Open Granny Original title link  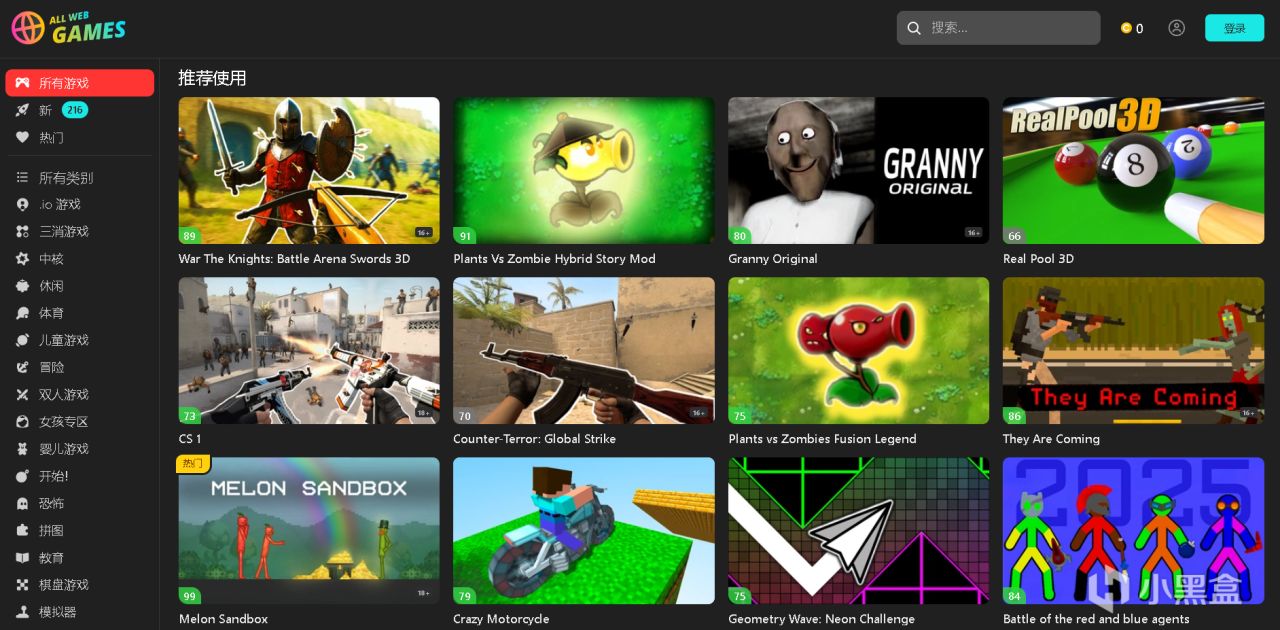tap(773, 258)
